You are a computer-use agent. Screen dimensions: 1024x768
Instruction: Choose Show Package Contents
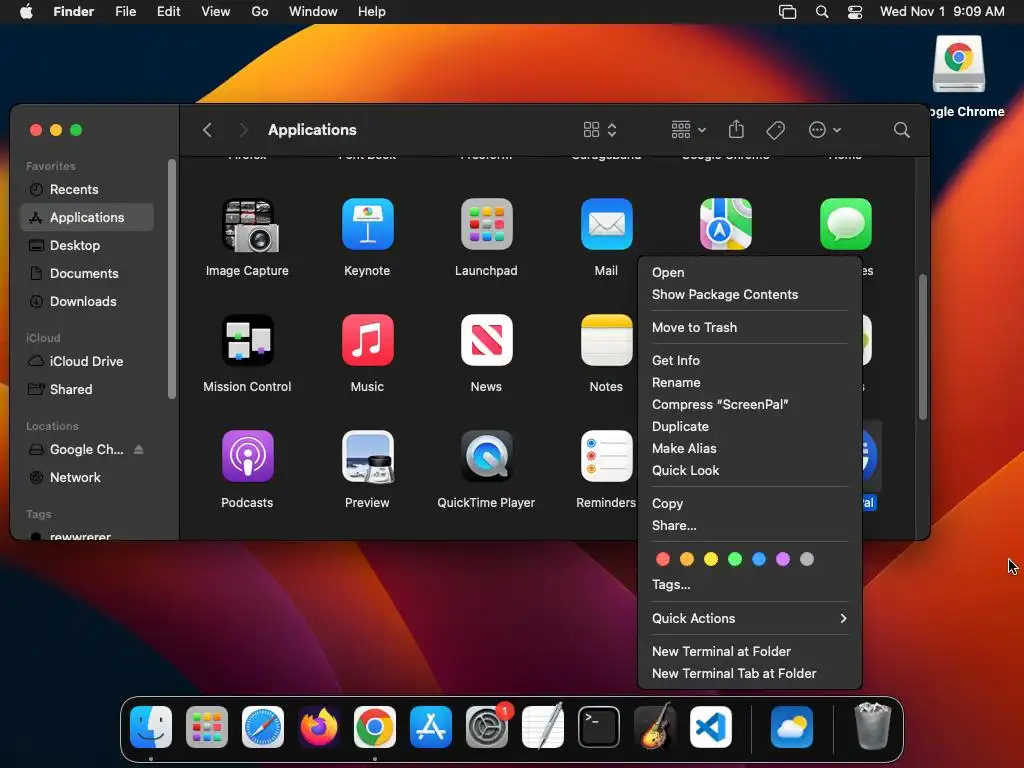point(750,295)
